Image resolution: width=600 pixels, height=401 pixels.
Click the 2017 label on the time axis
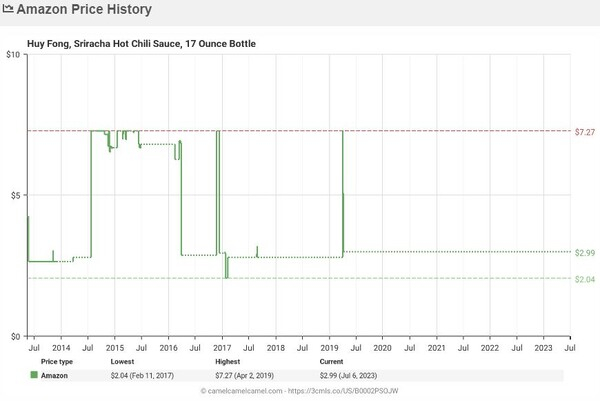pos(221,347)
